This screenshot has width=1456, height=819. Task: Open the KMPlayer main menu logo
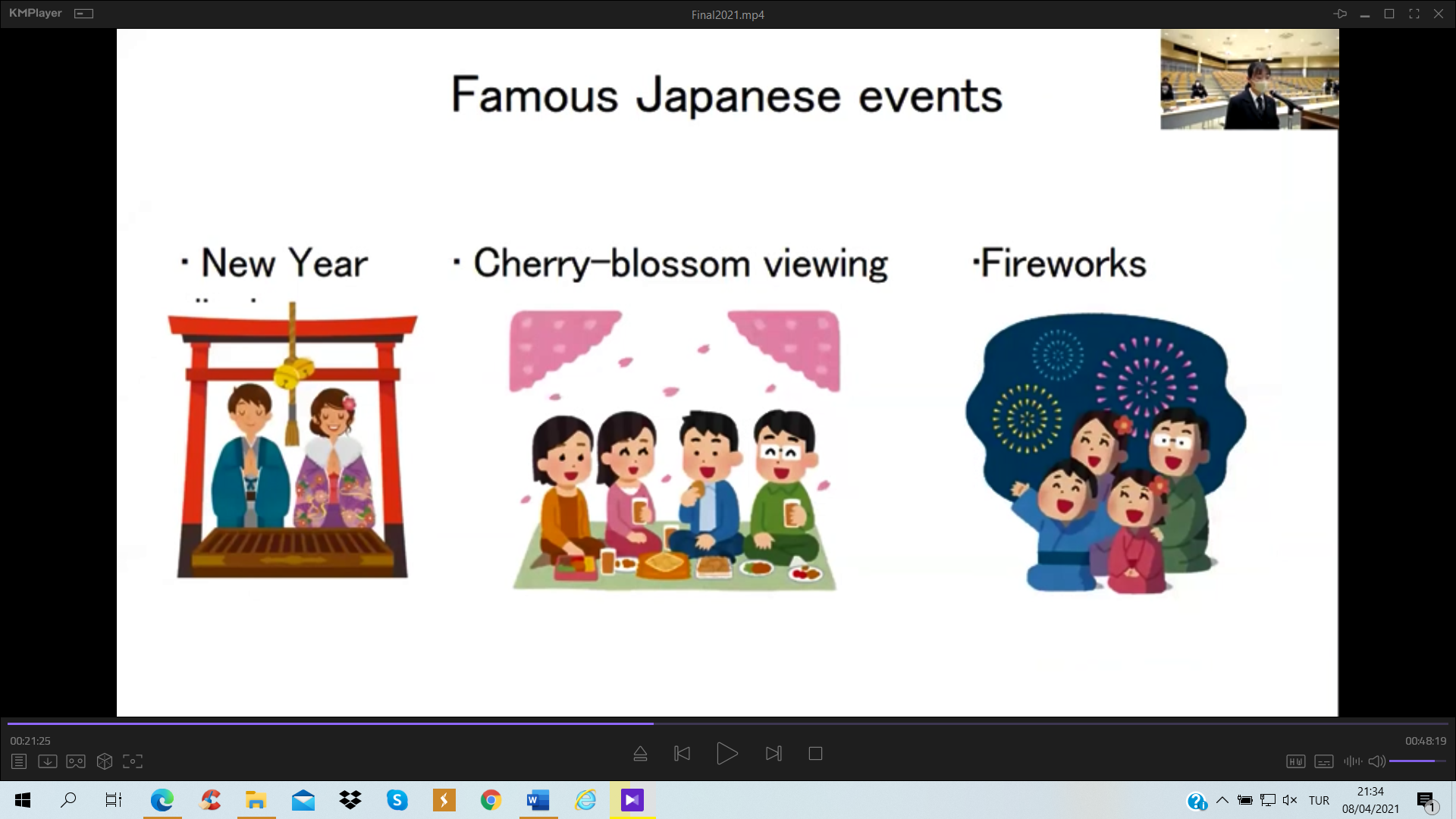[x=36, y=14]
